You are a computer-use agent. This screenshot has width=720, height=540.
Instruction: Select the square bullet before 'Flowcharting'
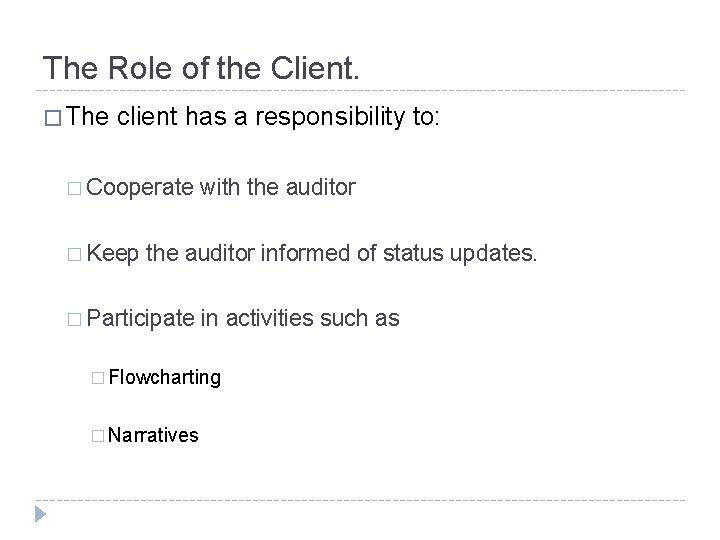97,378
